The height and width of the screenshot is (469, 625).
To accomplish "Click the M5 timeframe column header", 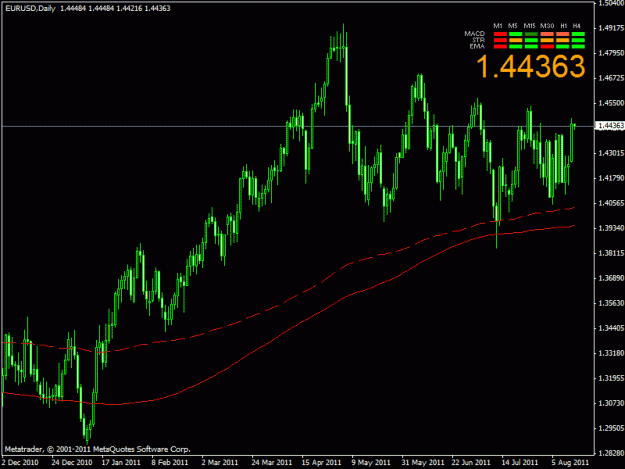I will coord(513,26).
